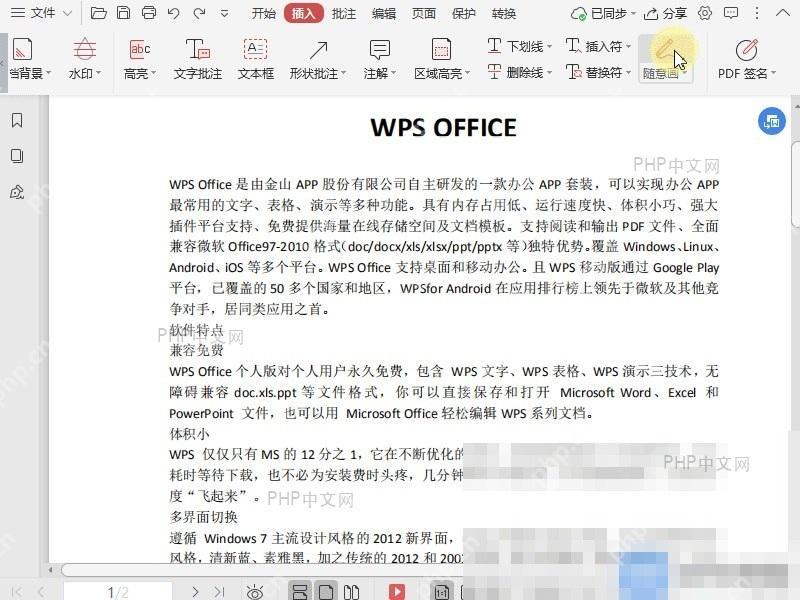Click the 分享 share button
Screen dimensions: 800x600
pos(665,13)
